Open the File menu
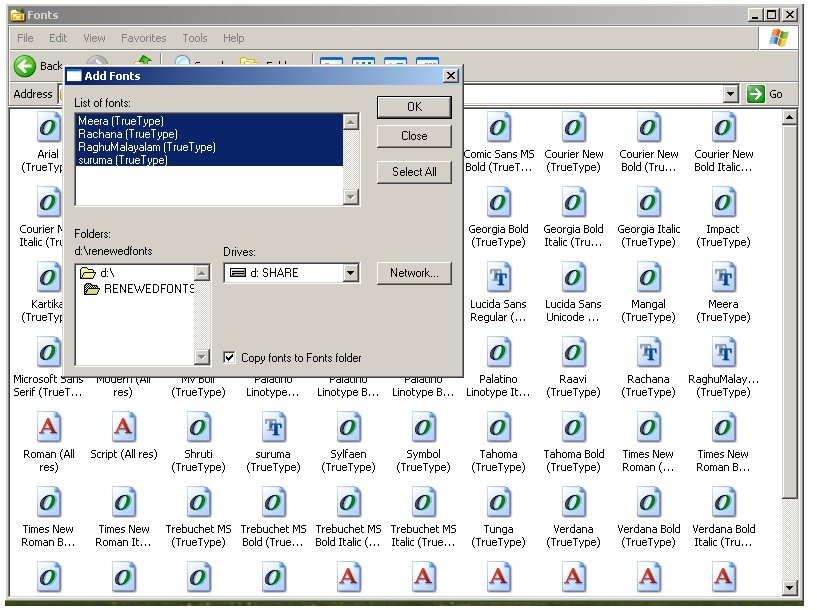The image size is (817, 610). point(25,38)
